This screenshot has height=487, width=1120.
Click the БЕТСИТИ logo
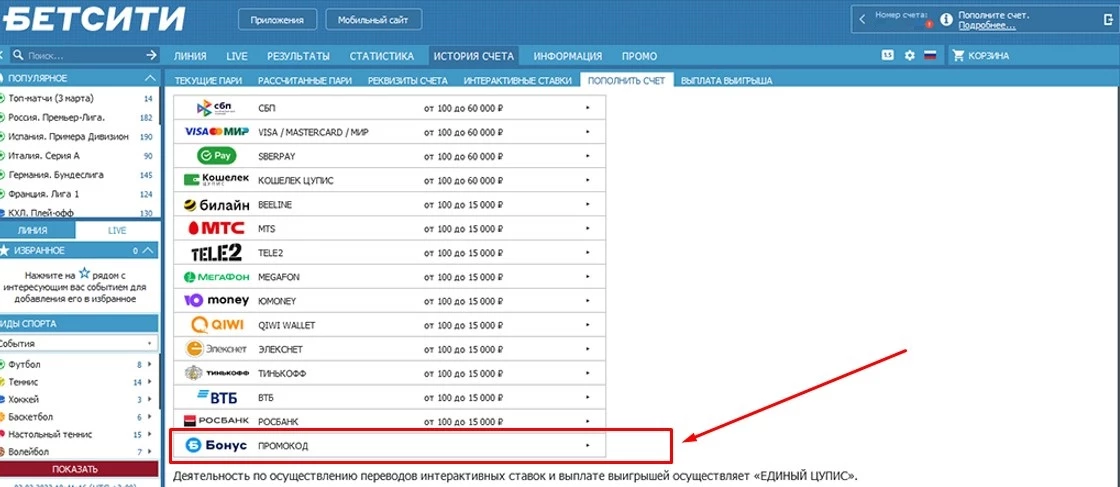(x=94, y=19)
